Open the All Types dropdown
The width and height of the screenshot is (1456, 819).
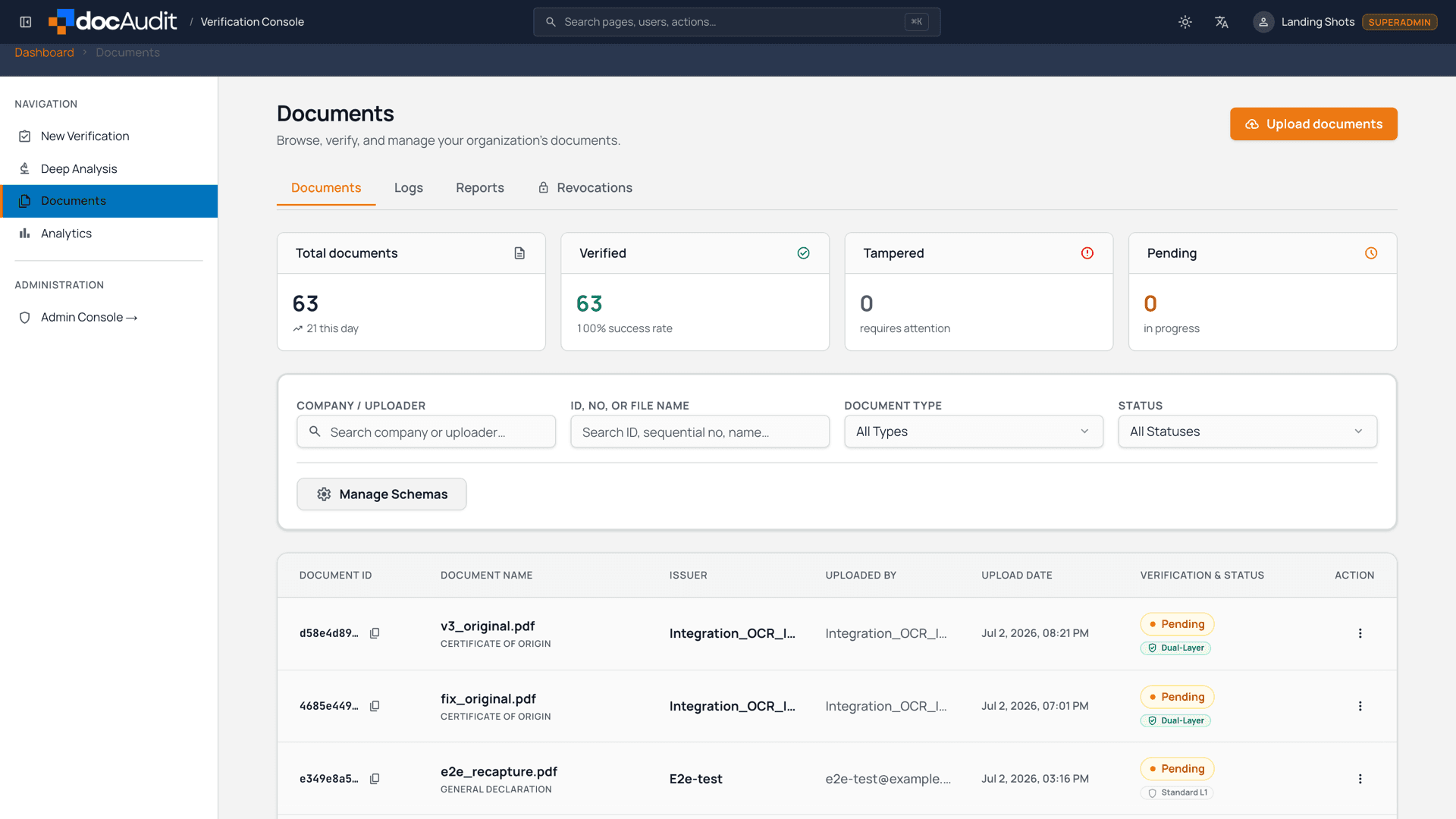(x=974, y=431)
